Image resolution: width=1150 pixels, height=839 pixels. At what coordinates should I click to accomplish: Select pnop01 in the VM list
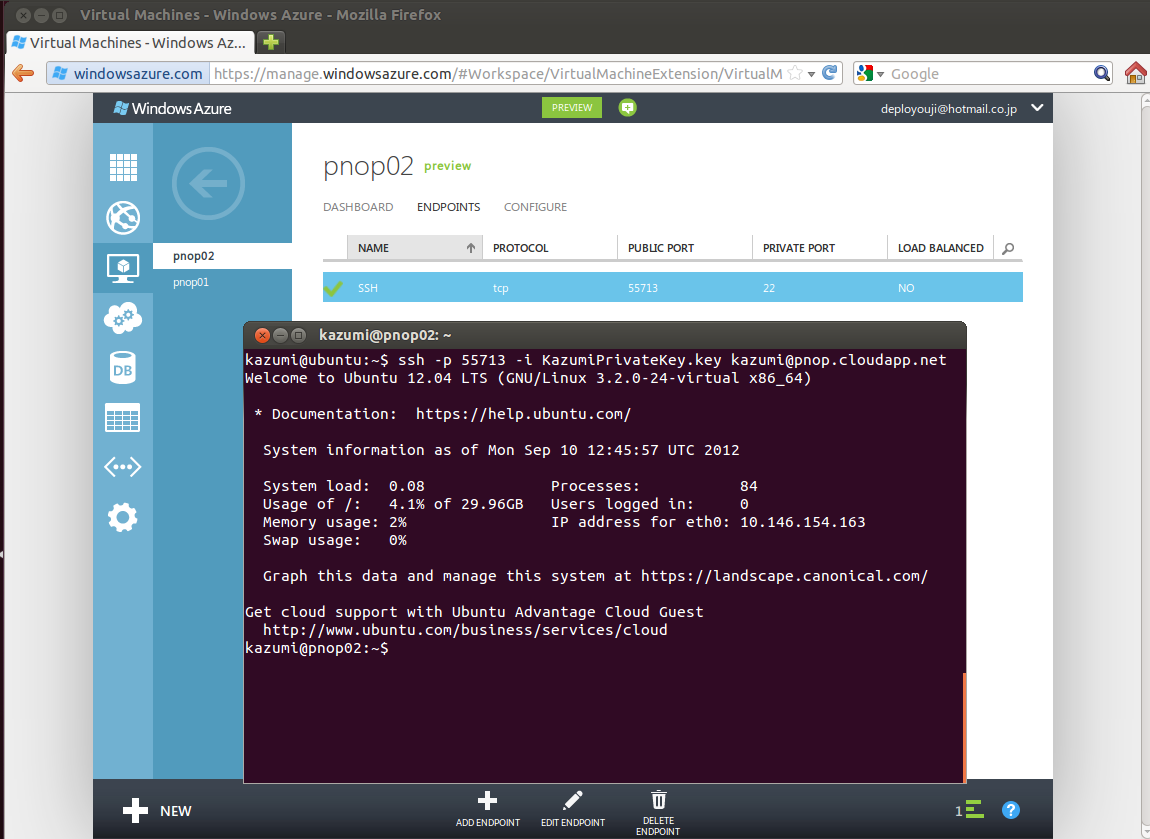point(222,282)
